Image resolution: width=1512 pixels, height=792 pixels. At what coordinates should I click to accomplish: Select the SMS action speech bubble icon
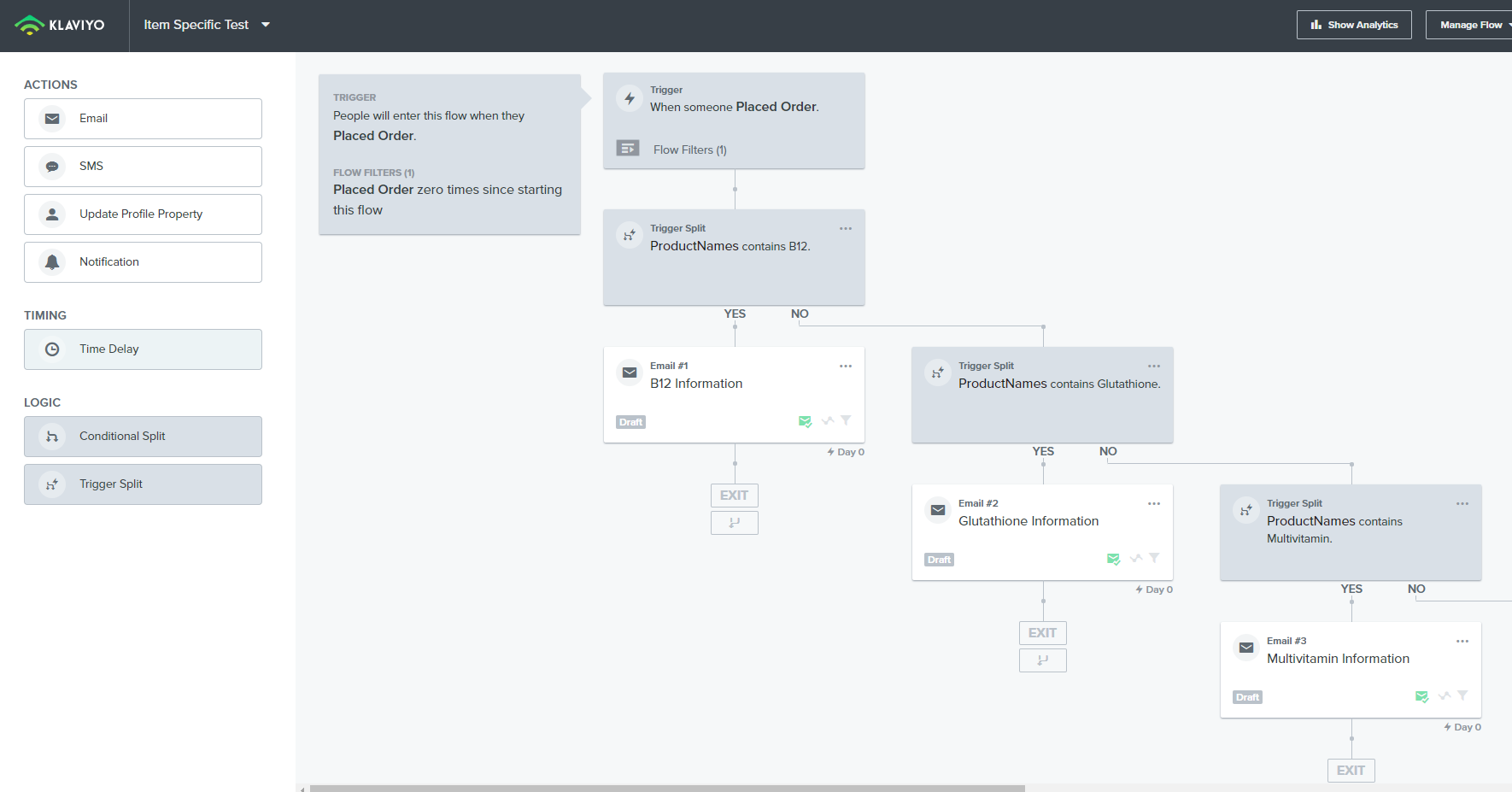pos(52,167)
